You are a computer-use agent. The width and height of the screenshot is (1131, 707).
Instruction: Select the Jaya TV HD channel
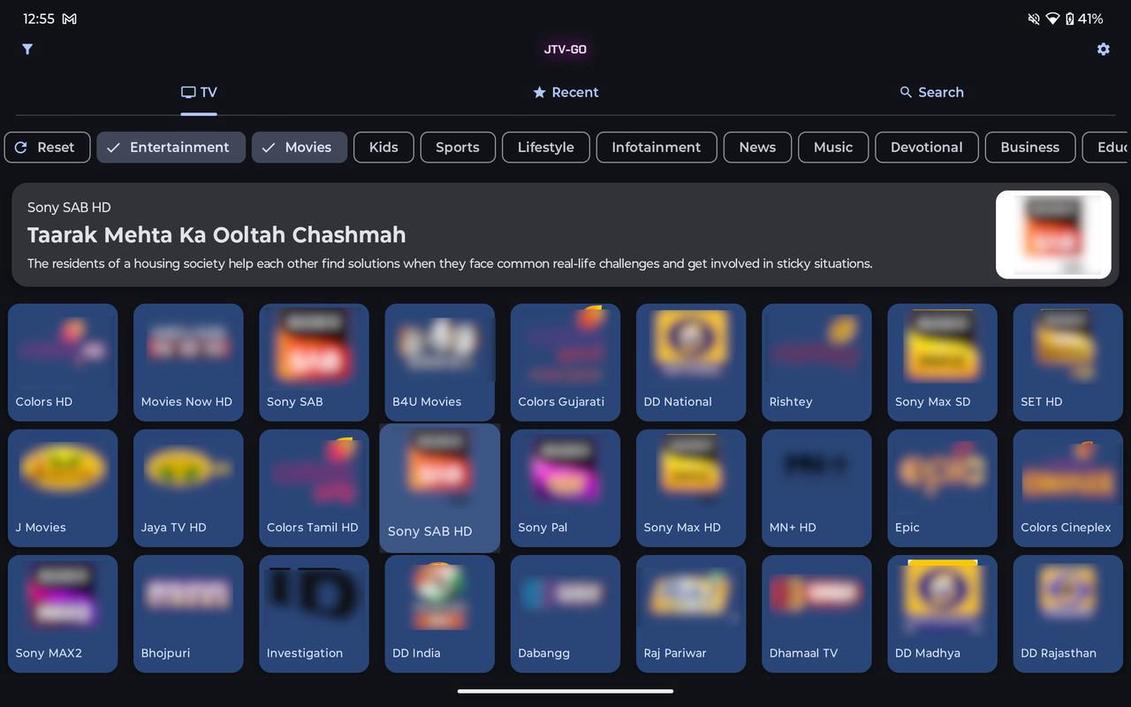pos(188,488)
